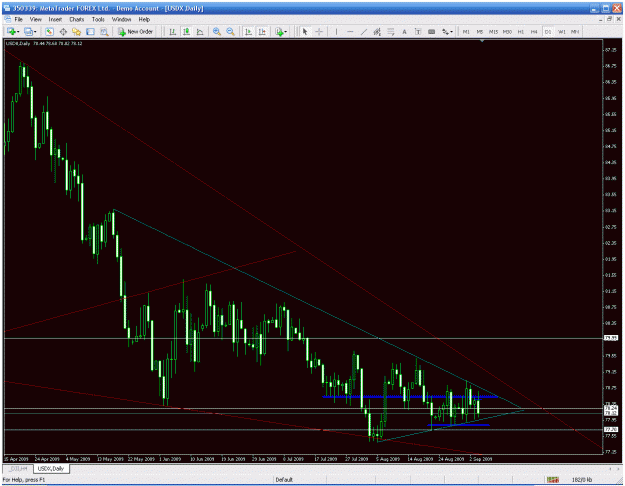Select the equidistant channel tool
The height and width of the screenshot is (486, 625).
pos(377,32)
